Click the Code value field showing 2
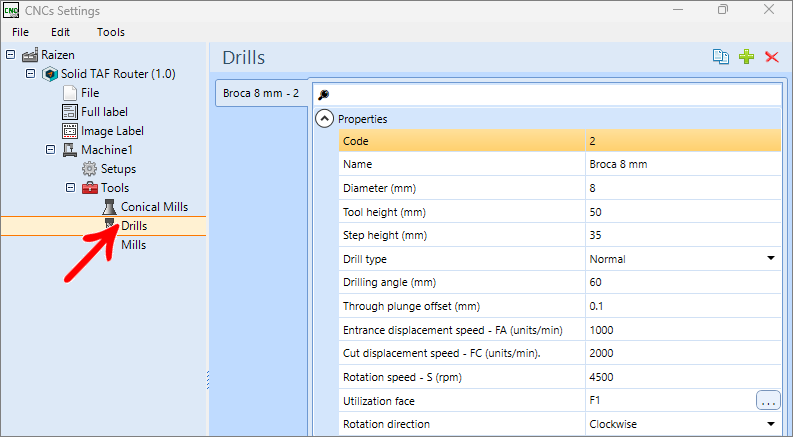Screen dimensions: 793x437 683,141
